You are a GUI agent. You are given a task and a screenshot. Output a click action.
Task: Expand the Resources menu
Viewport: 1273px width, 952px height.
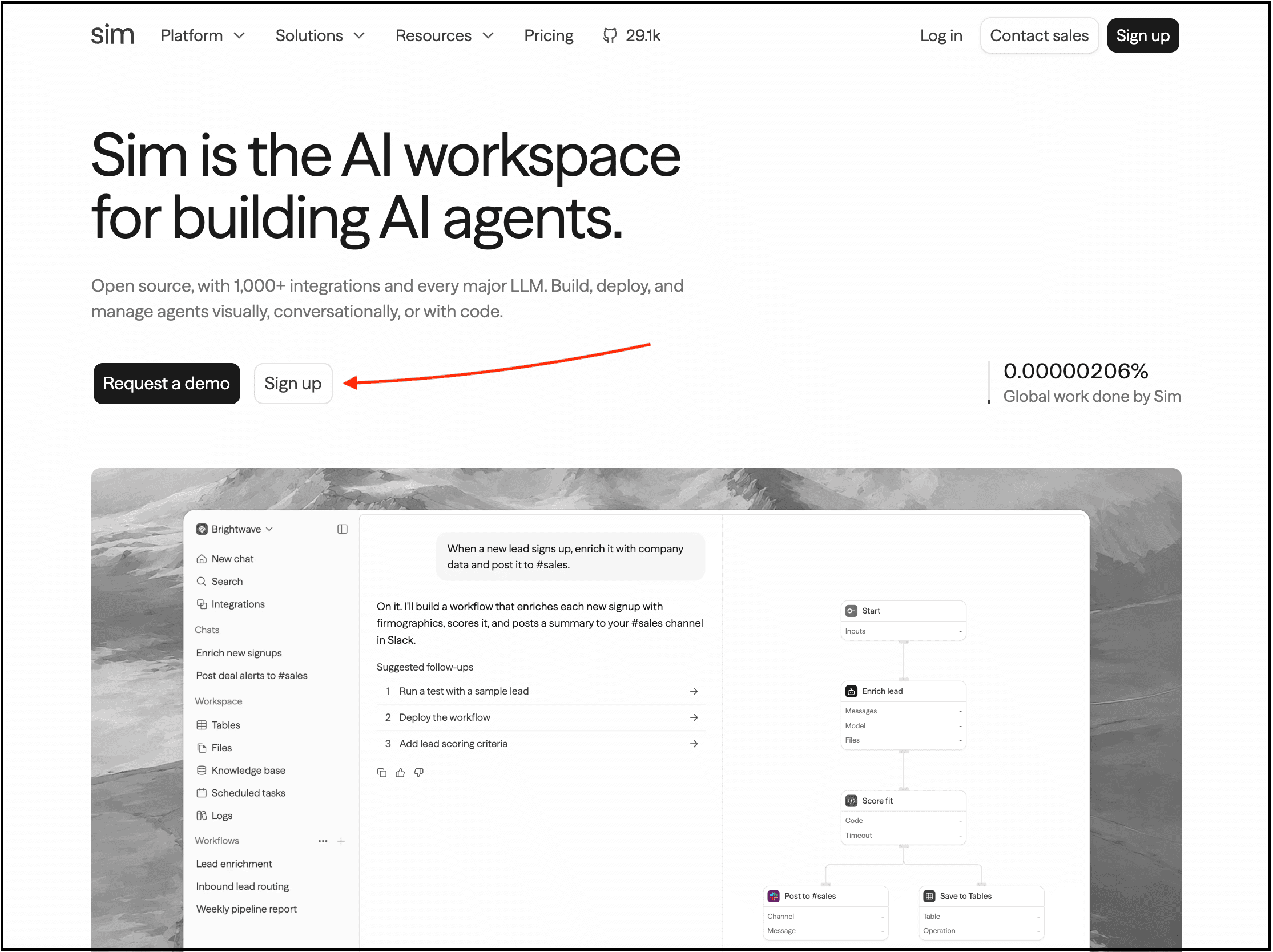point(445,35)
